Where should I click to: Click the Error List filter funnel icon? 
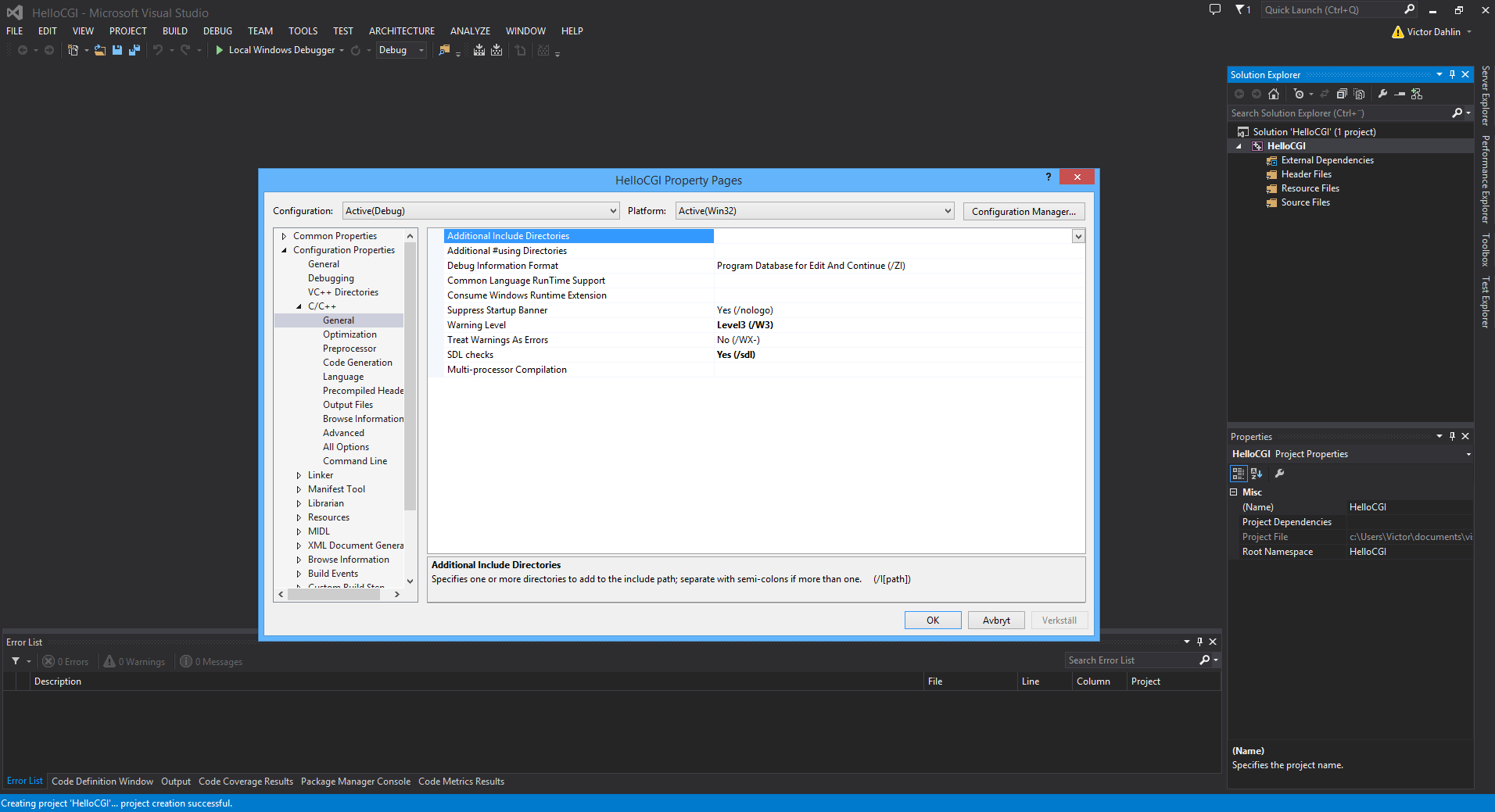pyautogui.click(x=16, y=661)
